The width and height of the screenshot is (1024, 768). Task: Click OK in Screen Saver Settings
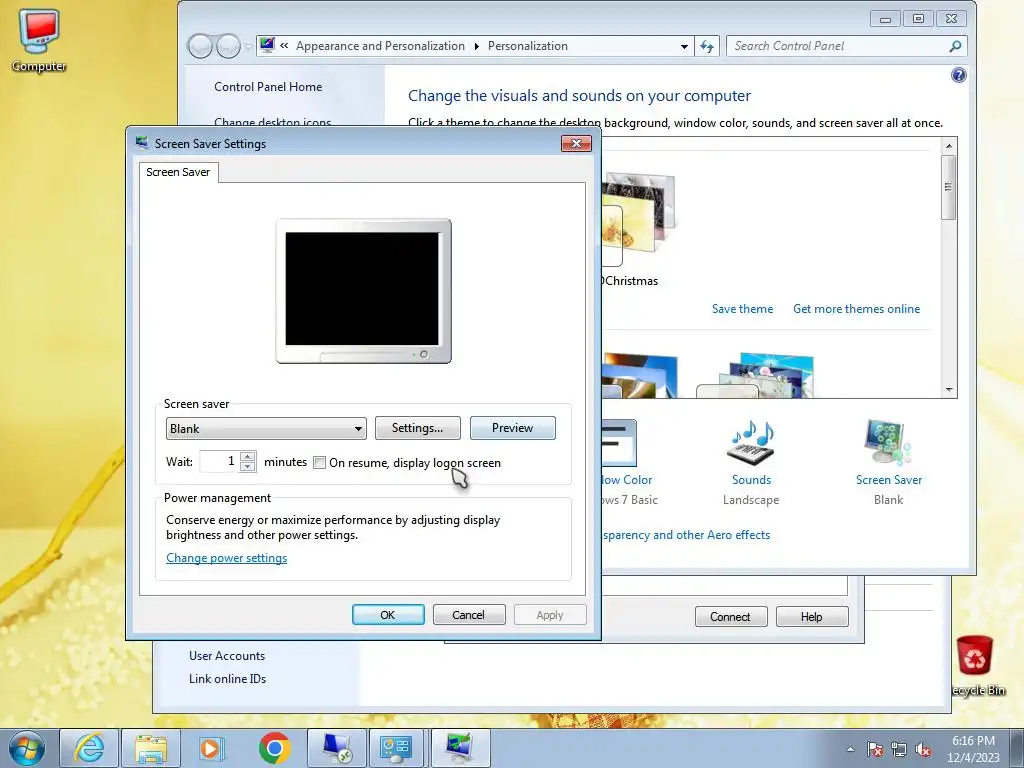(388, 615)
